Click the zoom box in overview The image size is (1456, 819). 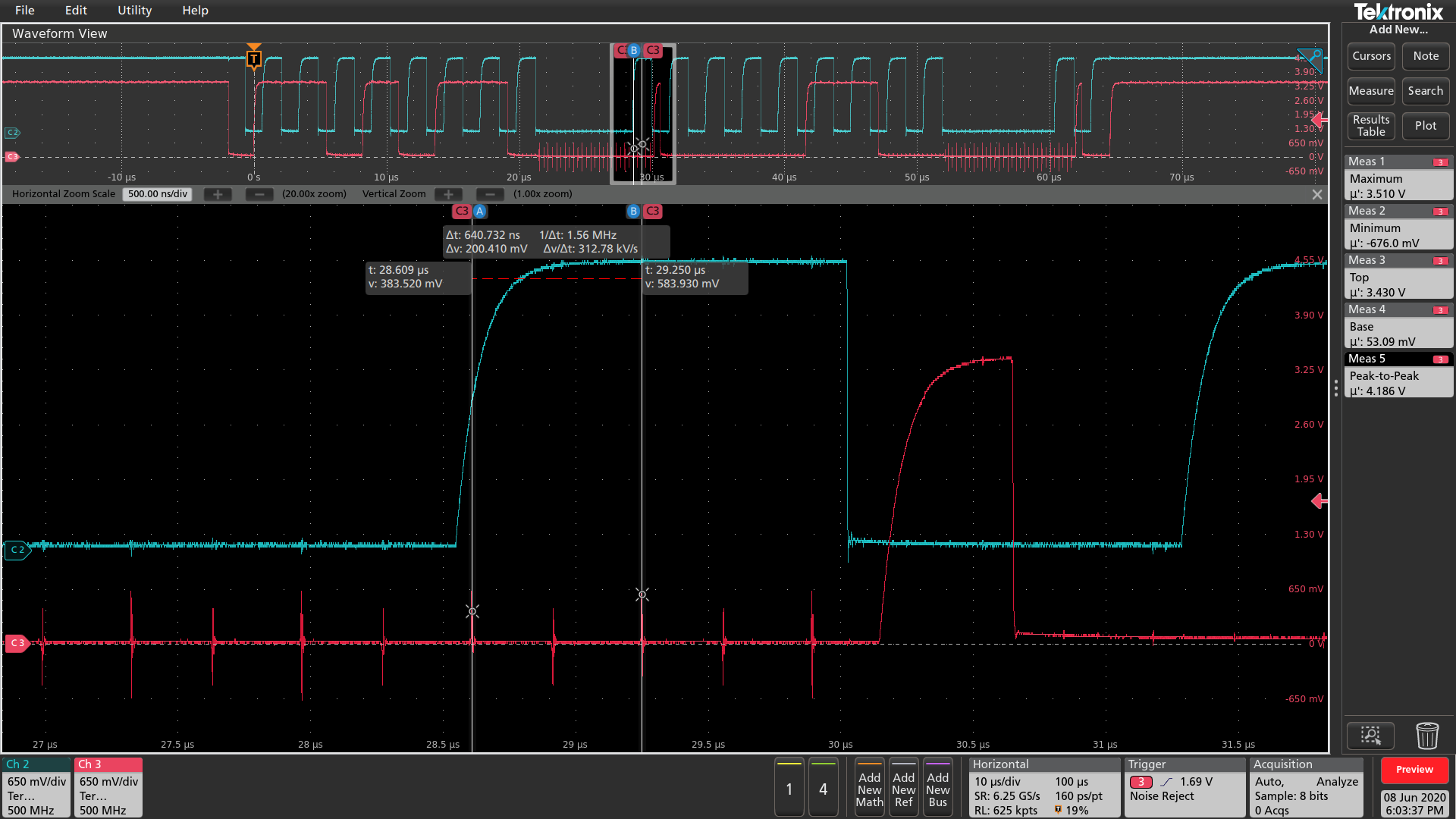coord(643,114)
